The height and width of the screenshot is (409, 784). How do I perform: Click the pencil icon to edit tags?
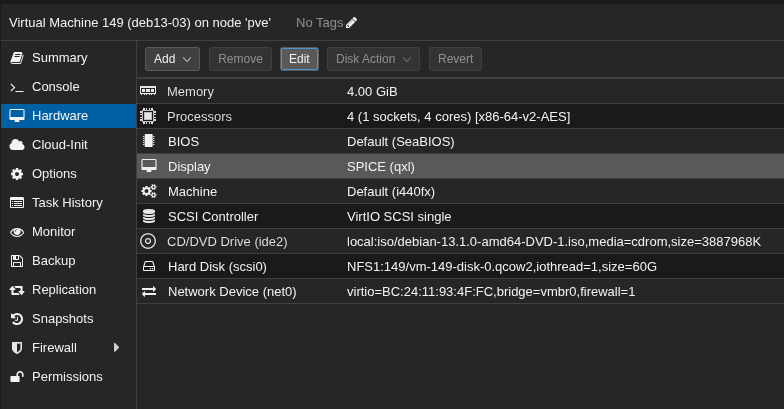pos(351,23)
